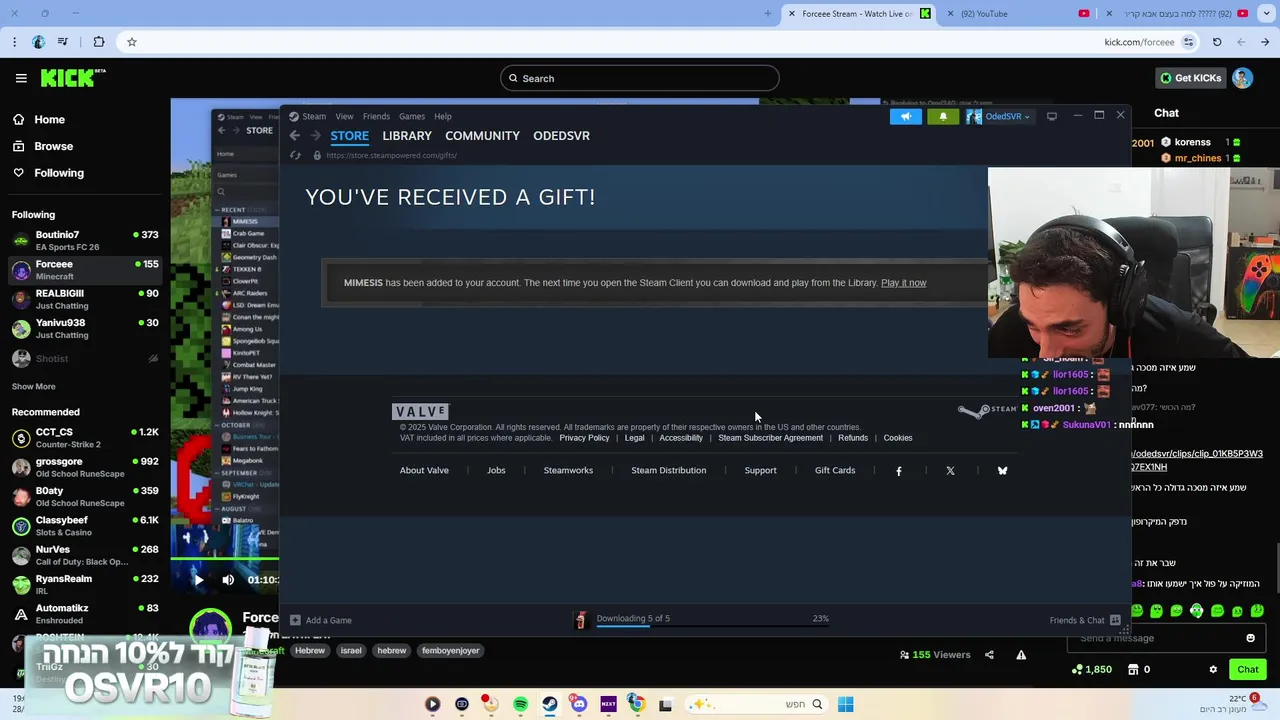Click the femboyenjoyer stream tag

tap(451, 650)
